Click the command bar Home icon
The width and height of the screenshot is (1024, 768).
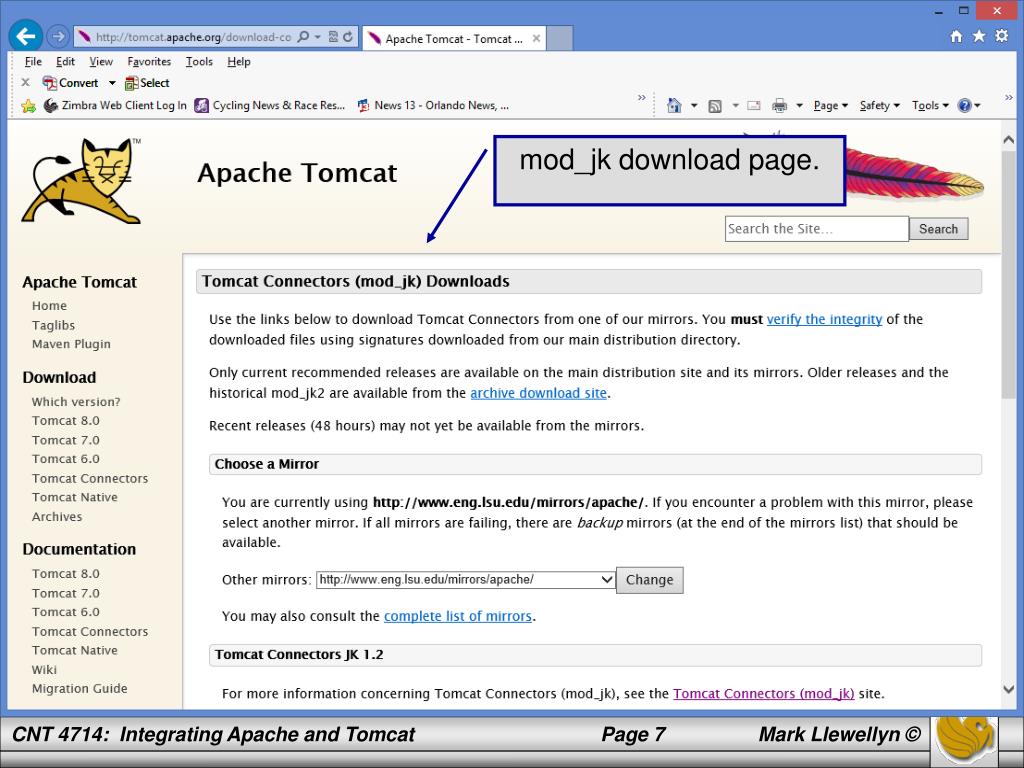click(674, 105)
